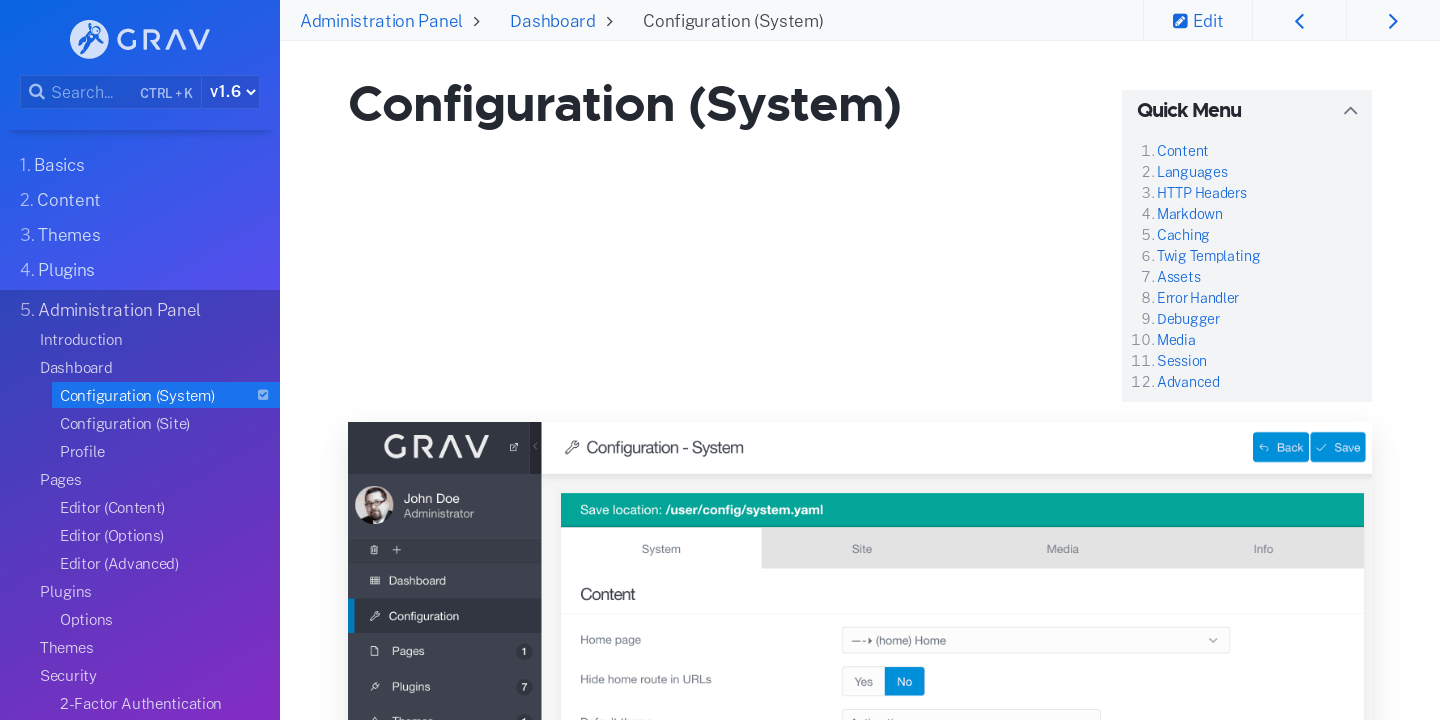Open the v1.6 version dropdown
1440x720 pixels.
(x=231, y=92)
